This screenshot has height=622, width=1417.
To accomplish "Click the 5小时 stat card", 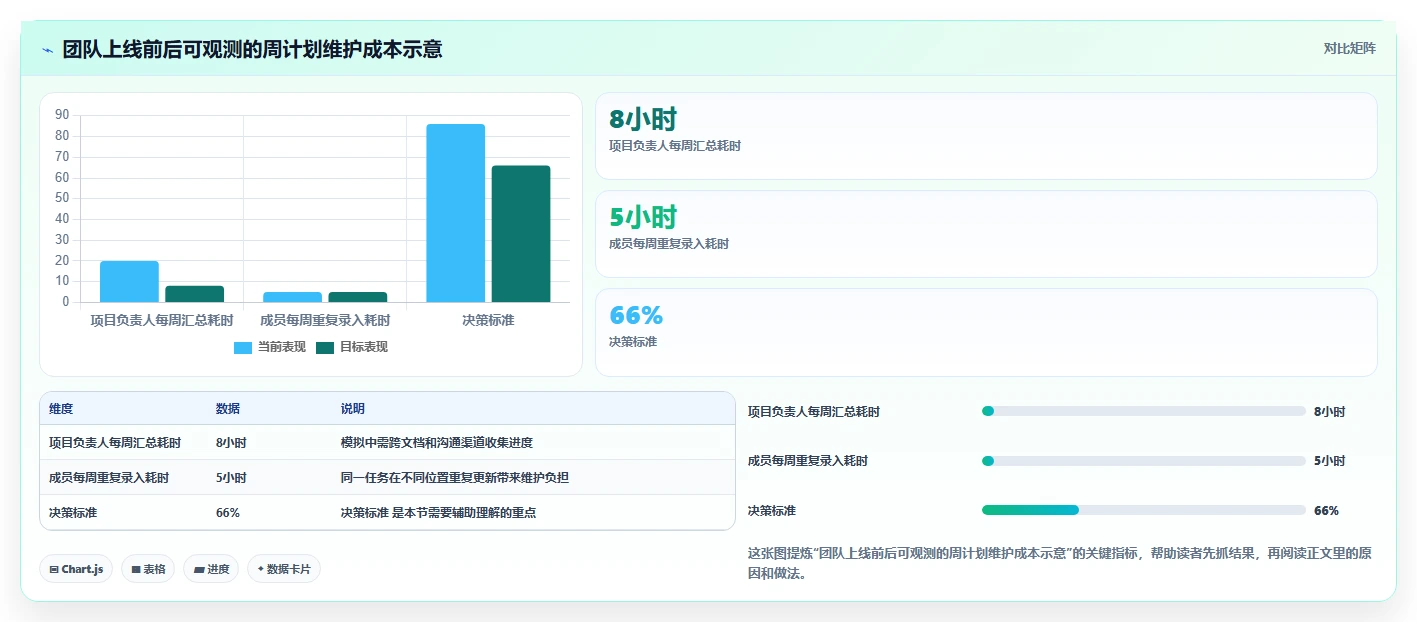I will 986,234.
